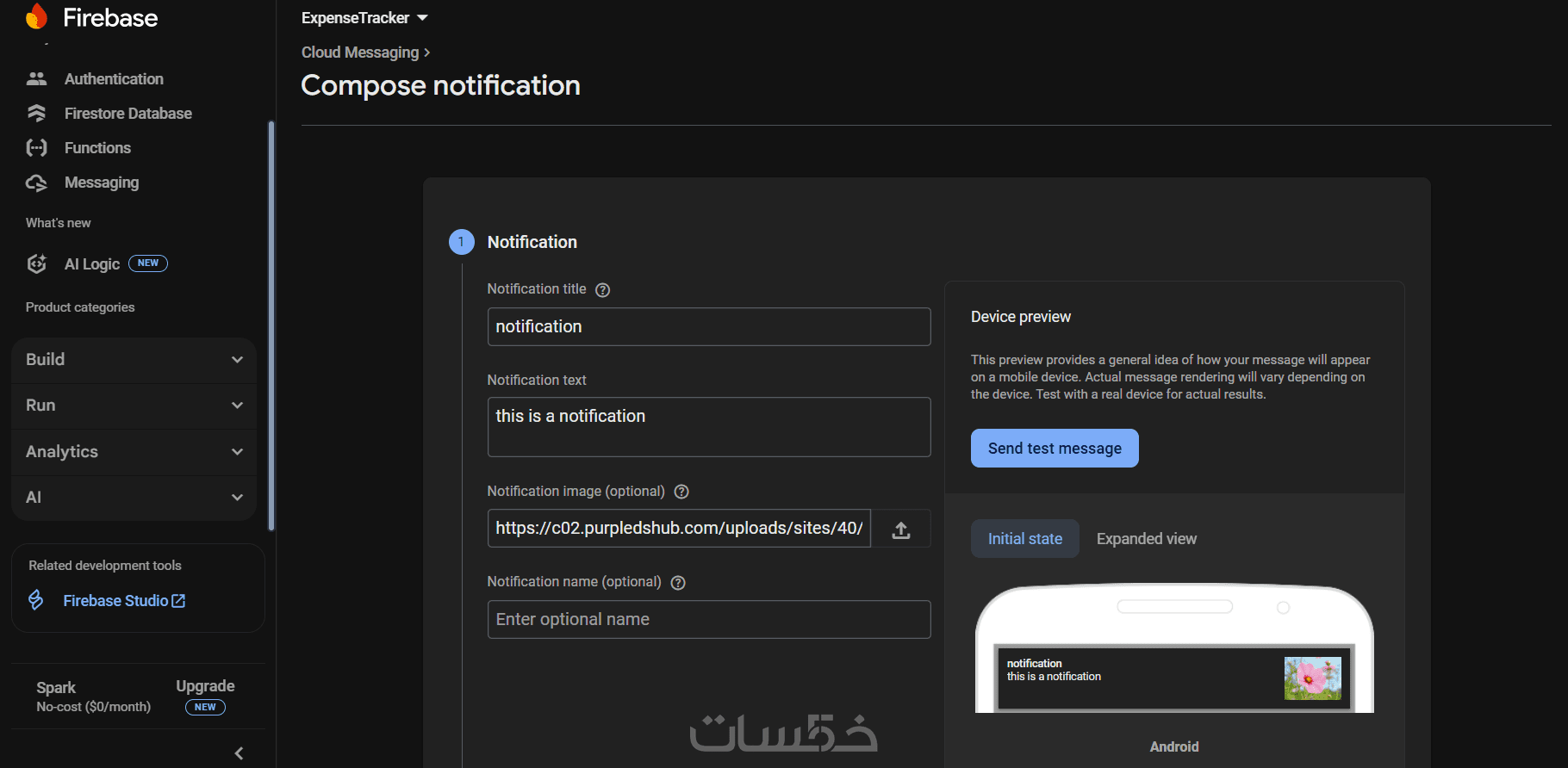The height and width of the screenshot is (768, 1568).
Task: Click the Notification name optional input field
Action: point(708,620)
